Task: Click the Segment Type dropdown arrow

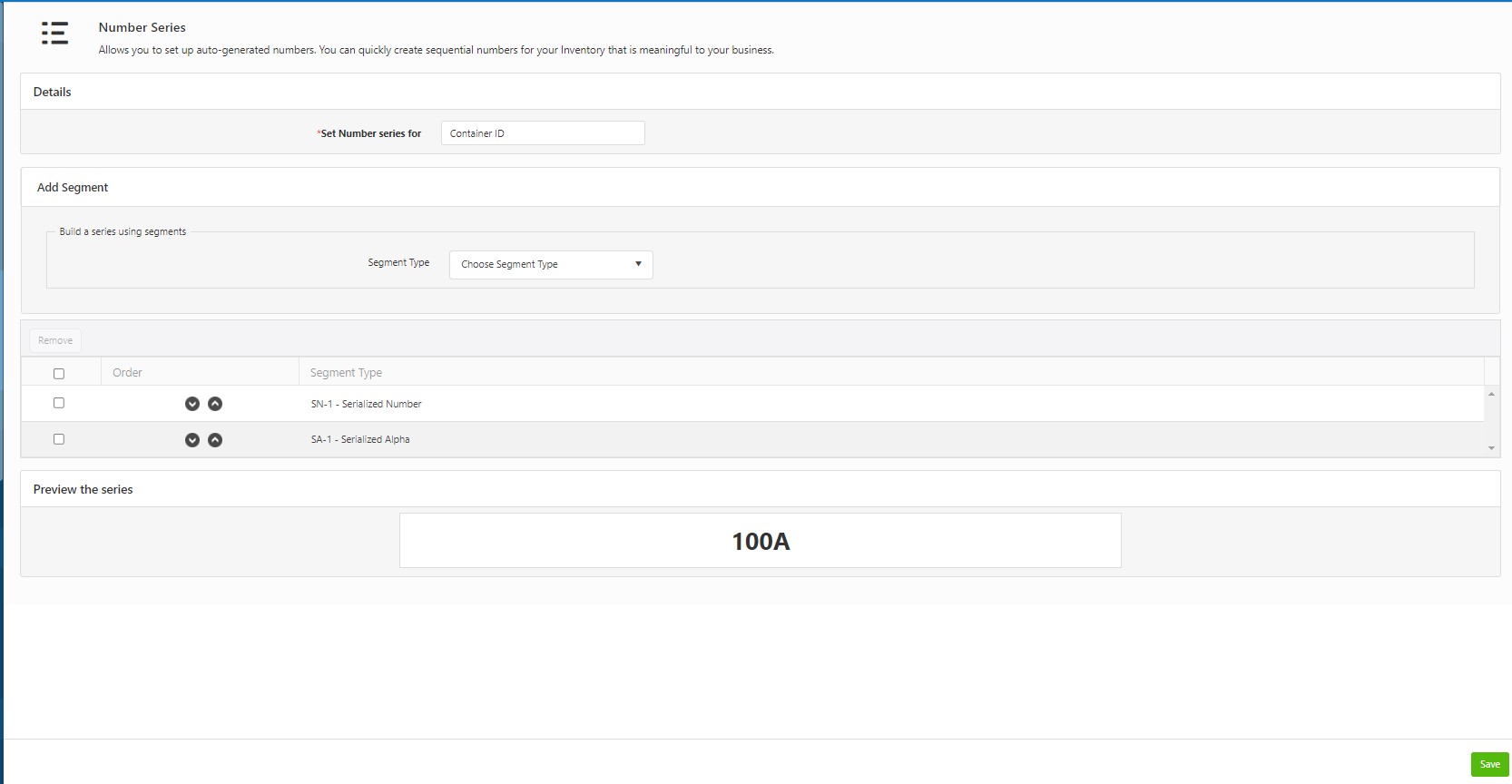Action: (x=638, y=264)
